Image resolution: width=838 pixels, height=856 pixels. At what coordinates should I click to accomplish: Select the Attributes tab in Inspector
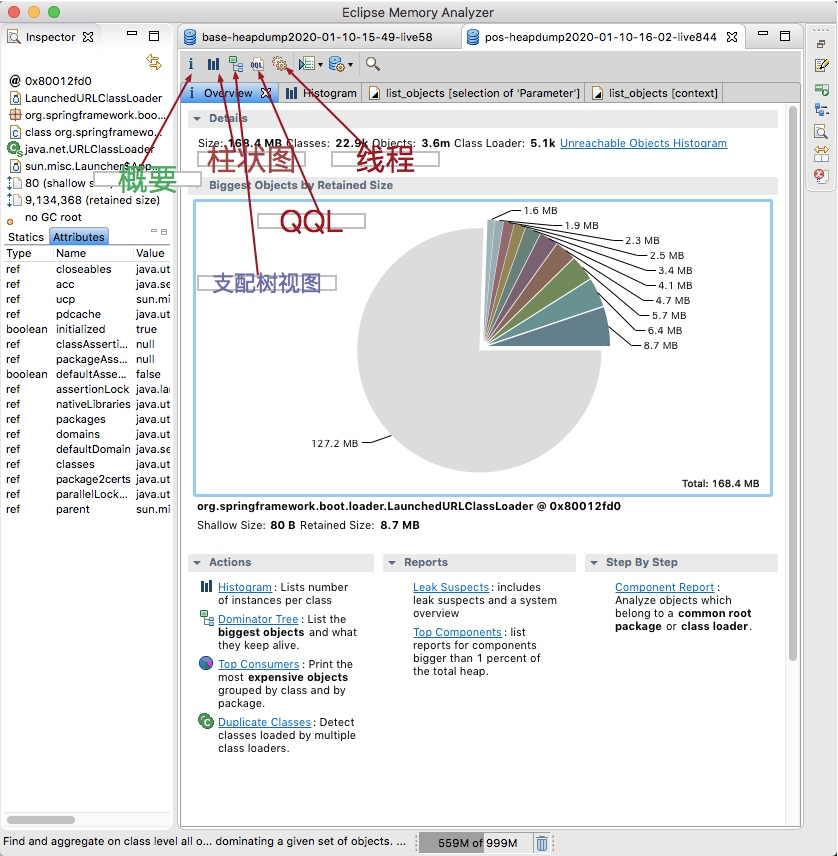[x=79, y=237]
